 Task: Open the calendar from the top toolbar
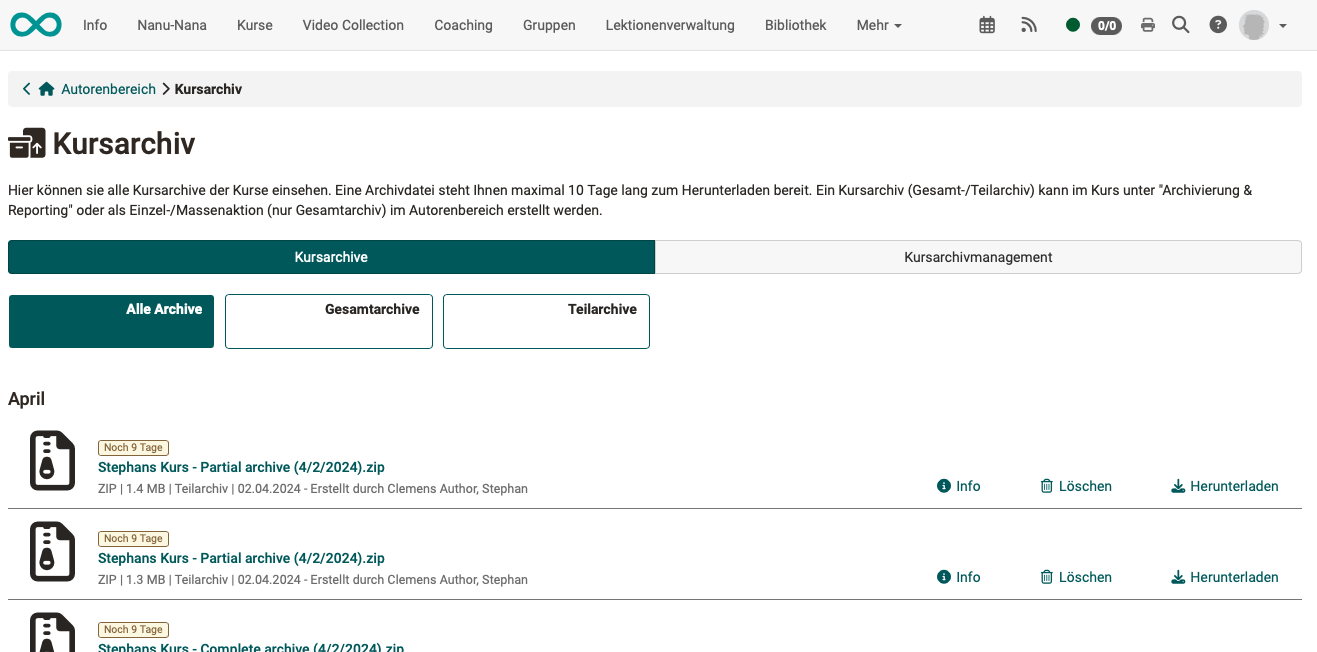click(x=987, y=25)
